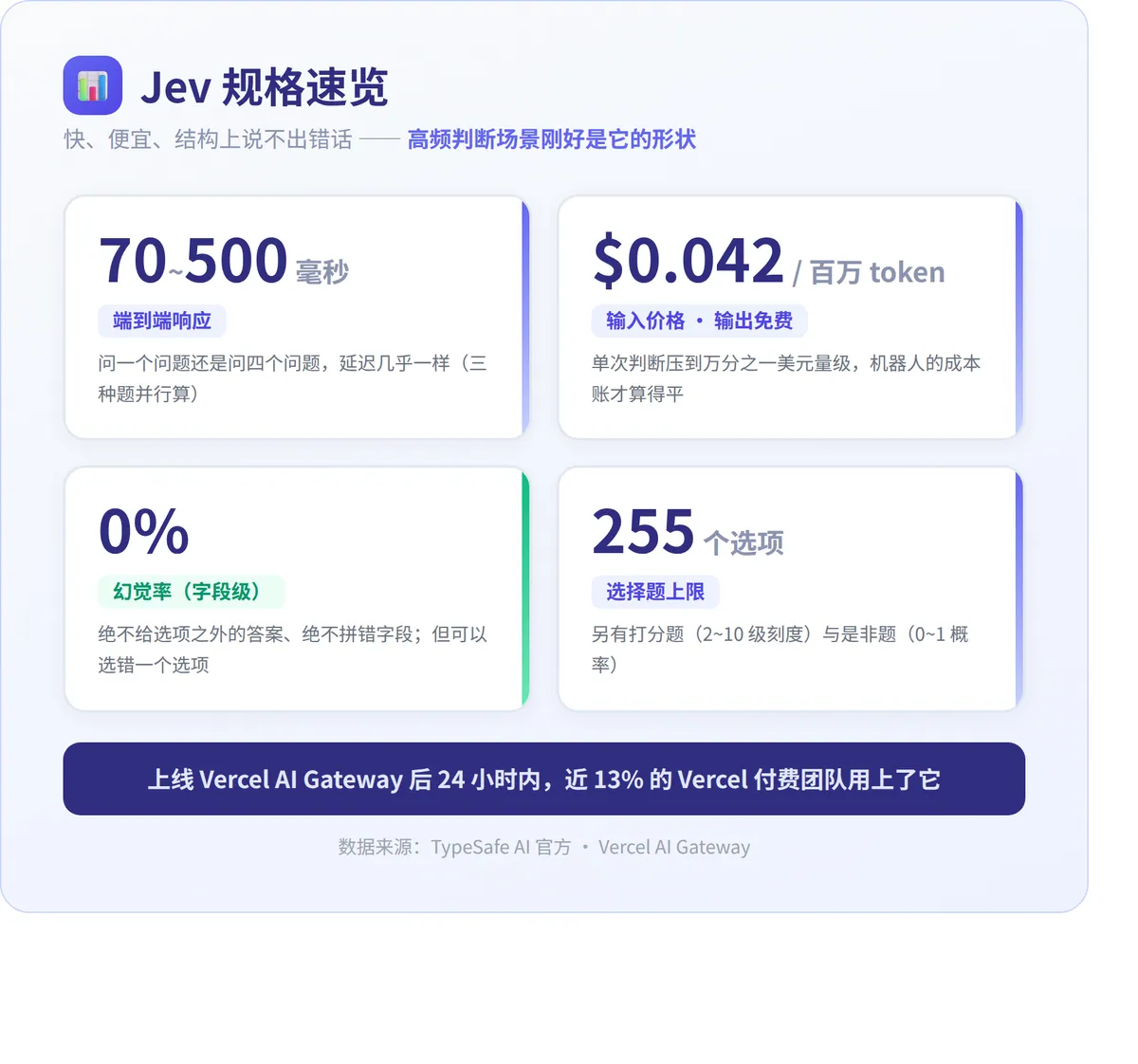Click the dark banner about Vercel AI Gateway
This screenshot has height=1064, width=1138.
click(x=544, y=779)
